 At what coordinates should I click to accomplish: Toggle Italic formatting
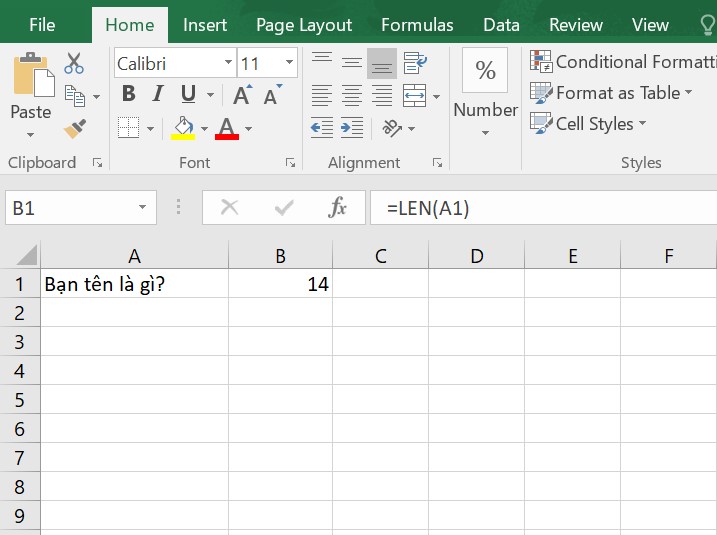coord(158,94)
